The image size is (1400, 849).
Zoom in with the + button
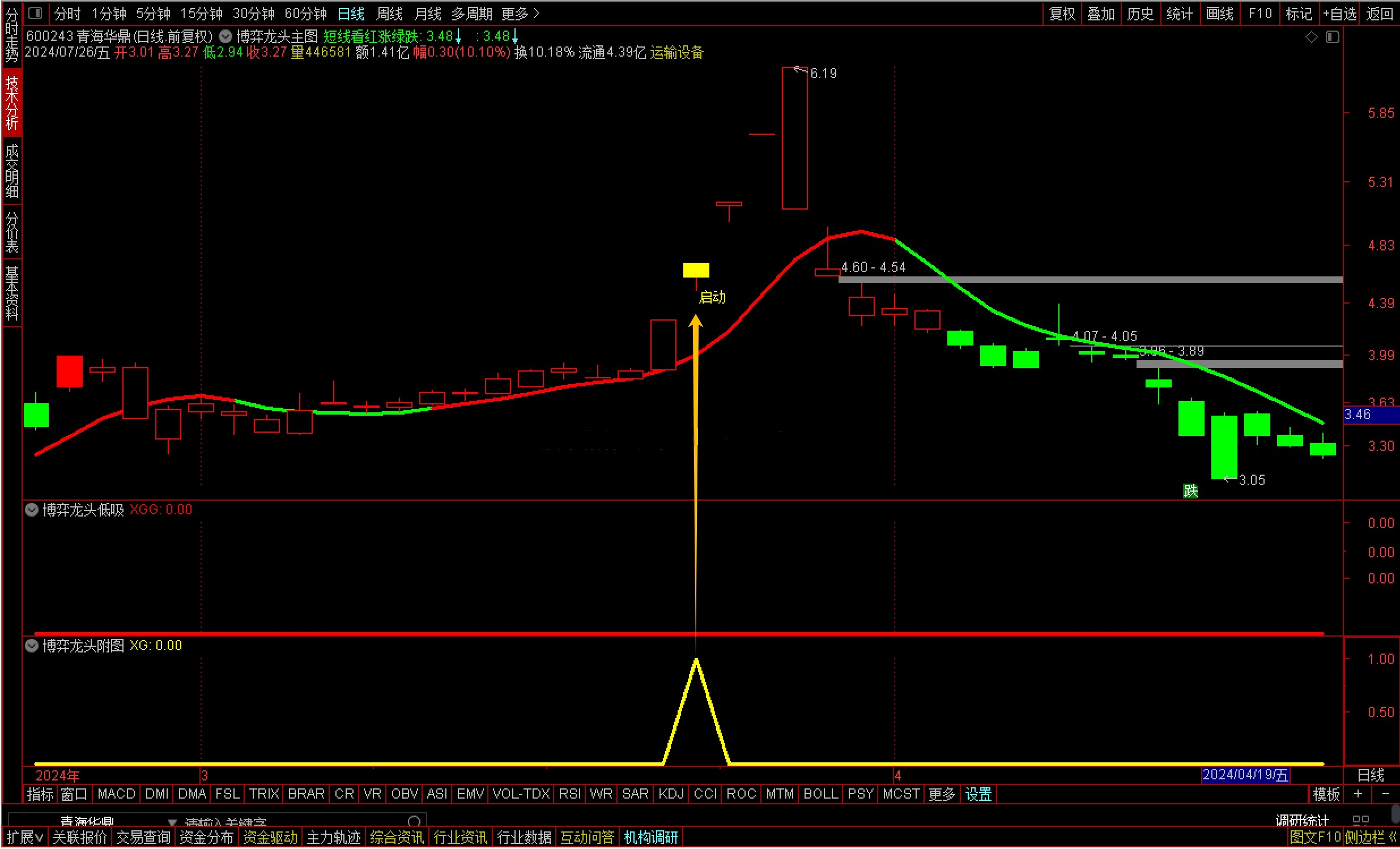tap(1358, 794)
